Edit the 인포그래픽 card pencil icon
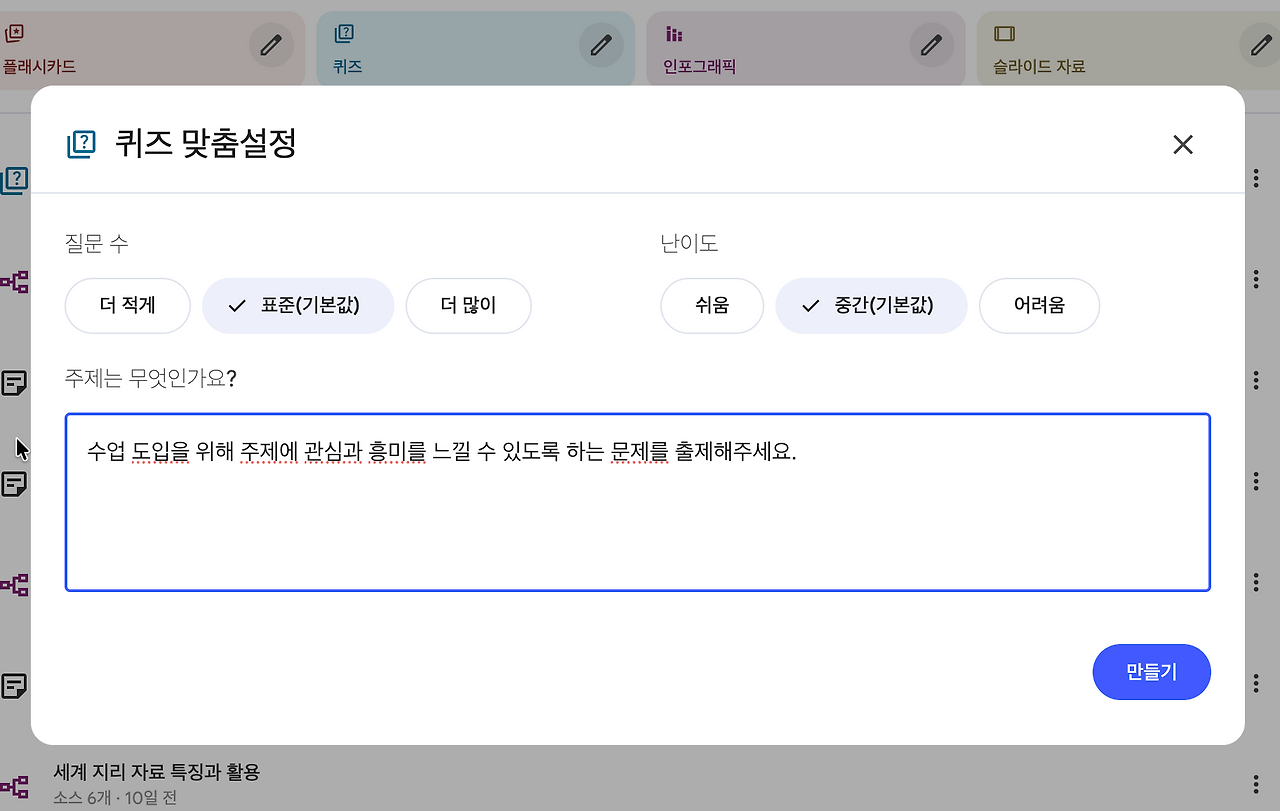The width and height of the screenshot is (1280, 811). [931, 45]
